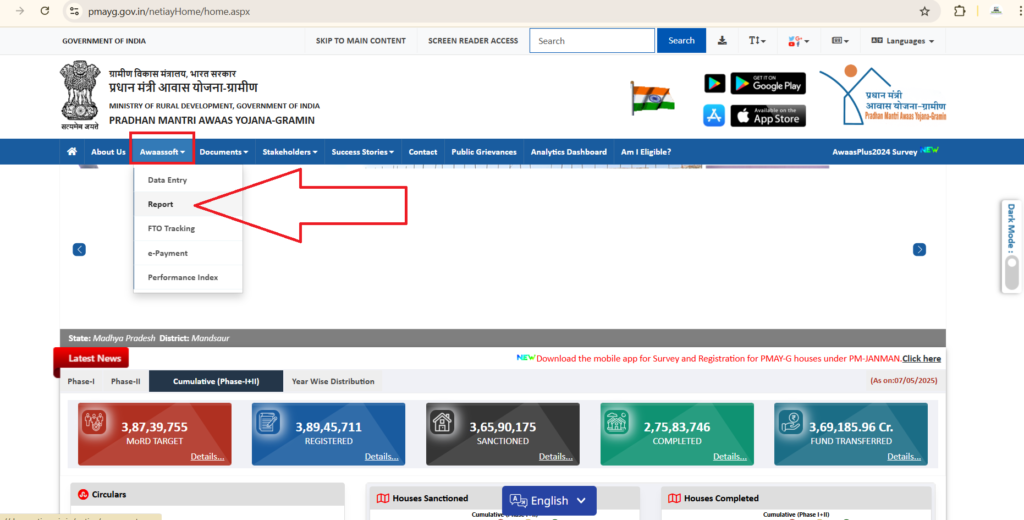Bookmark this page with star icon
Image resolution: width=1024 pixels, height=520 pixels.
(924, 11)
